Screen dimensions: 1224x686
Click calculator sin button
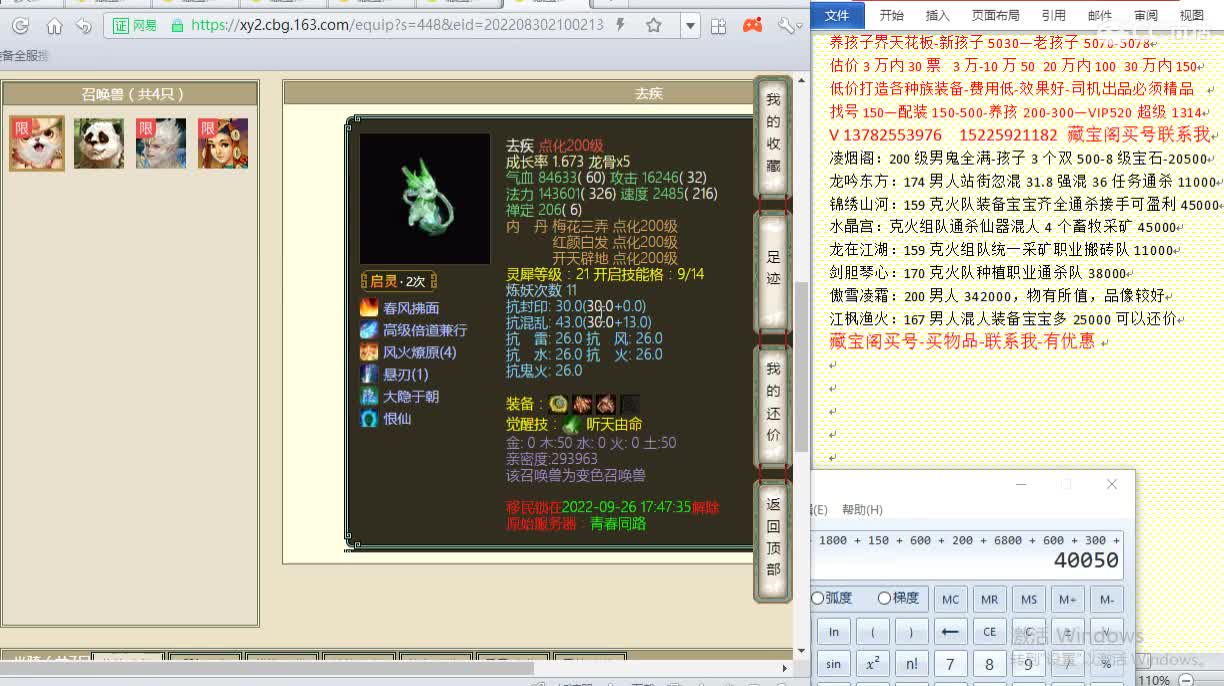[x=833, y=664]
